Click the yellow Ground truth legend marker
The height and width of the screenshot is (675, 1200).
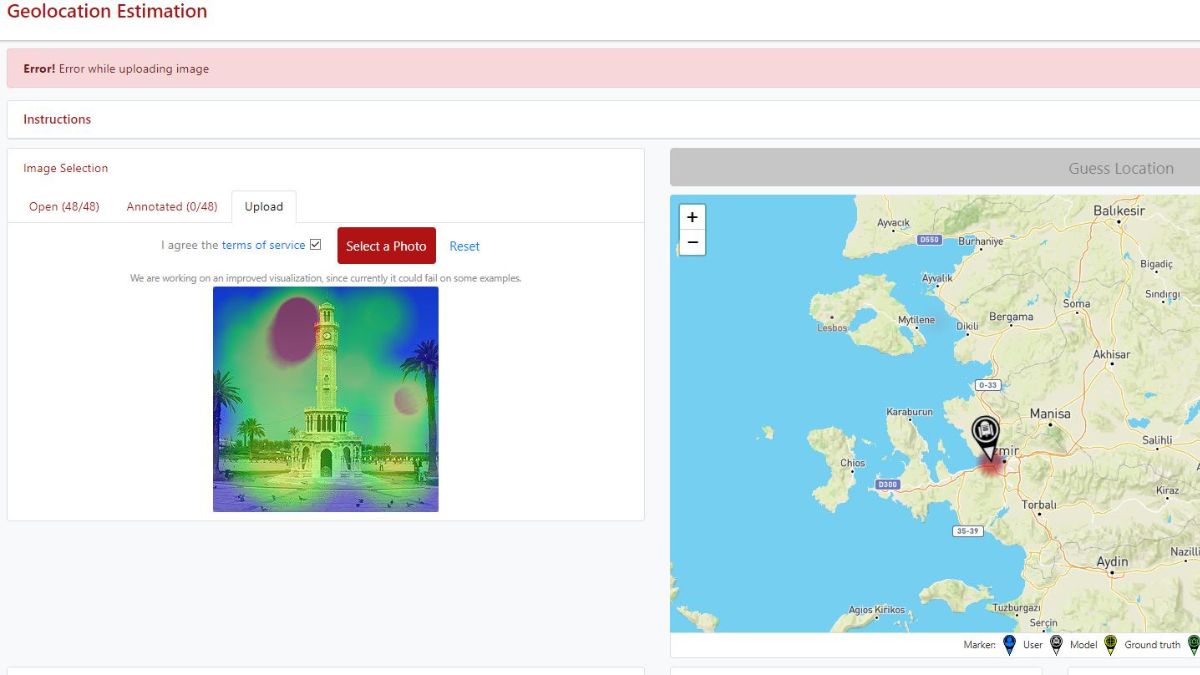1110,645
